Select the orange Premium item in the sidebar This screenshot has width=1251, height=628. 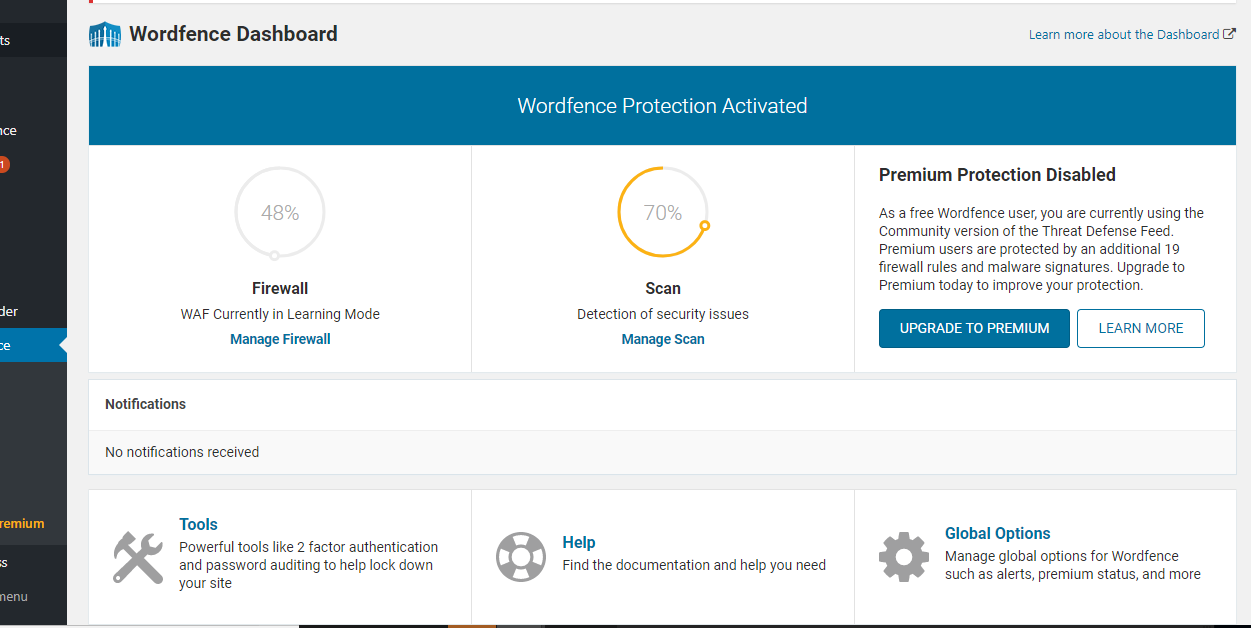(x=22, y=523)
